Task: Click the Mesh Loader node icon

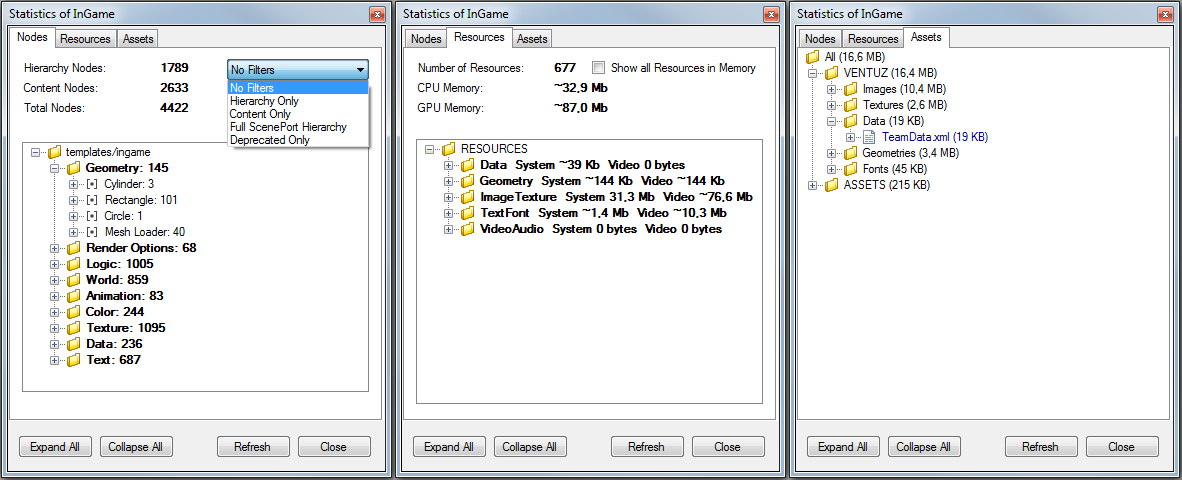Action: 92,232
